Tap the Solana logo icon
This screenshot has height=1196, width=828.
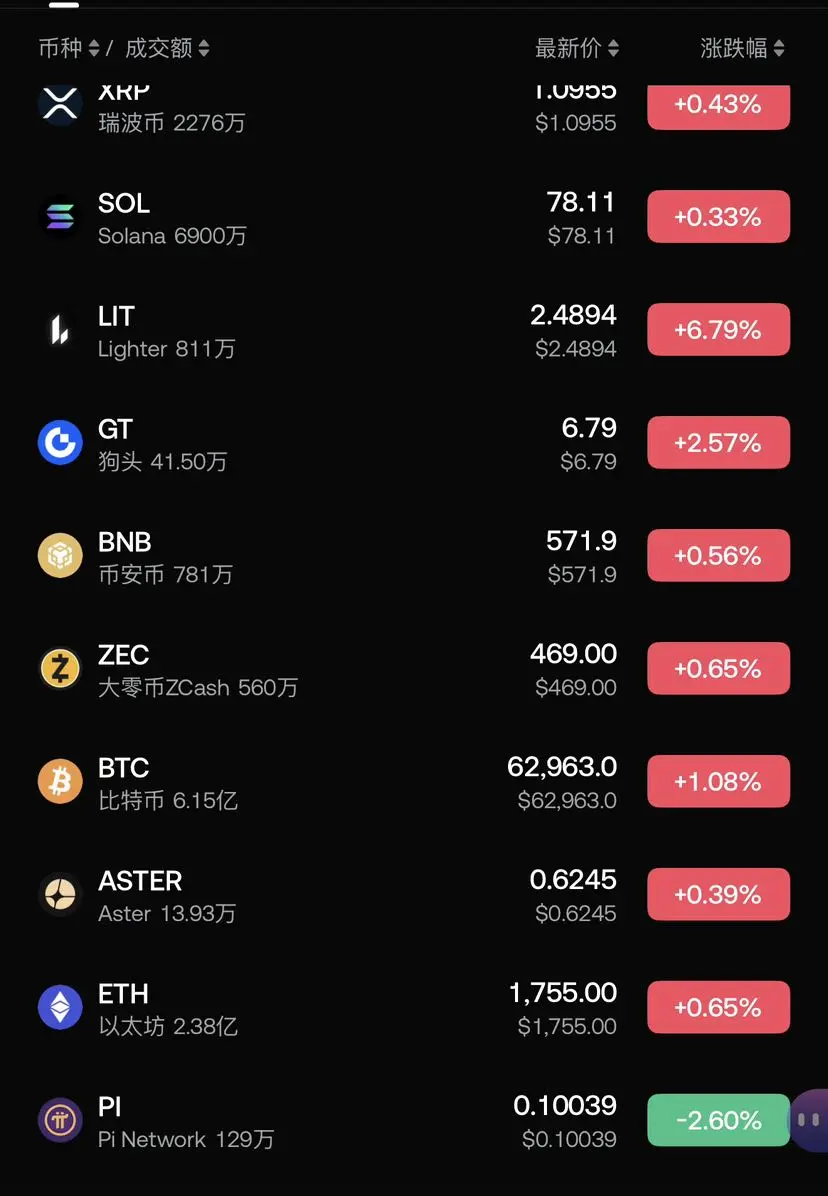pyautogui.click(x=60, y=217)
